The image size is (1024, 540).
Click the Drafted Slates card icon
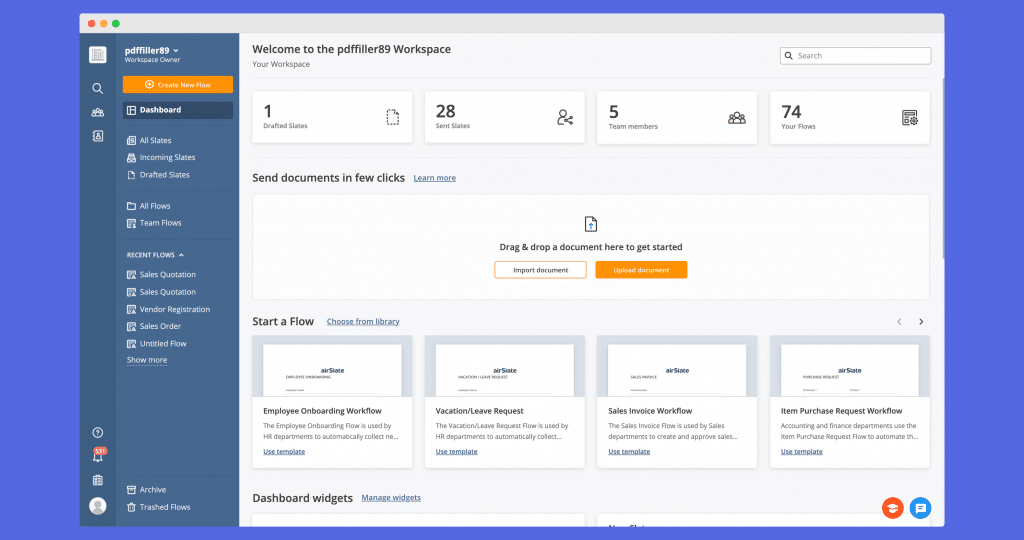[392, 118]
